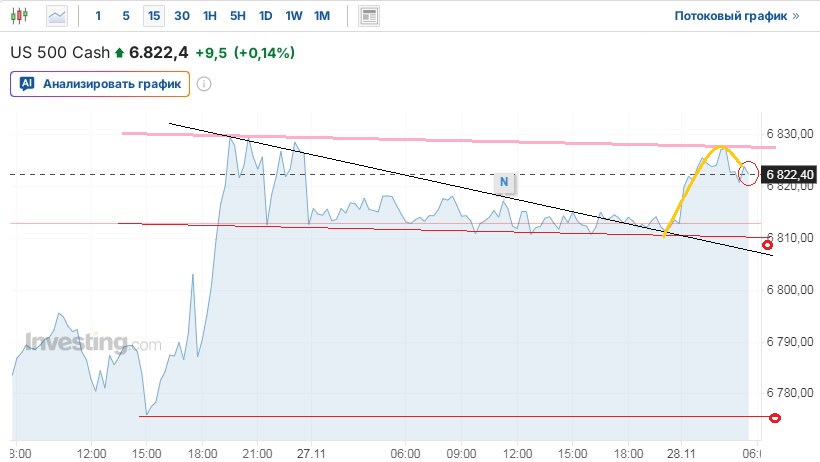Click the N news marker on chart

point(505,181)
